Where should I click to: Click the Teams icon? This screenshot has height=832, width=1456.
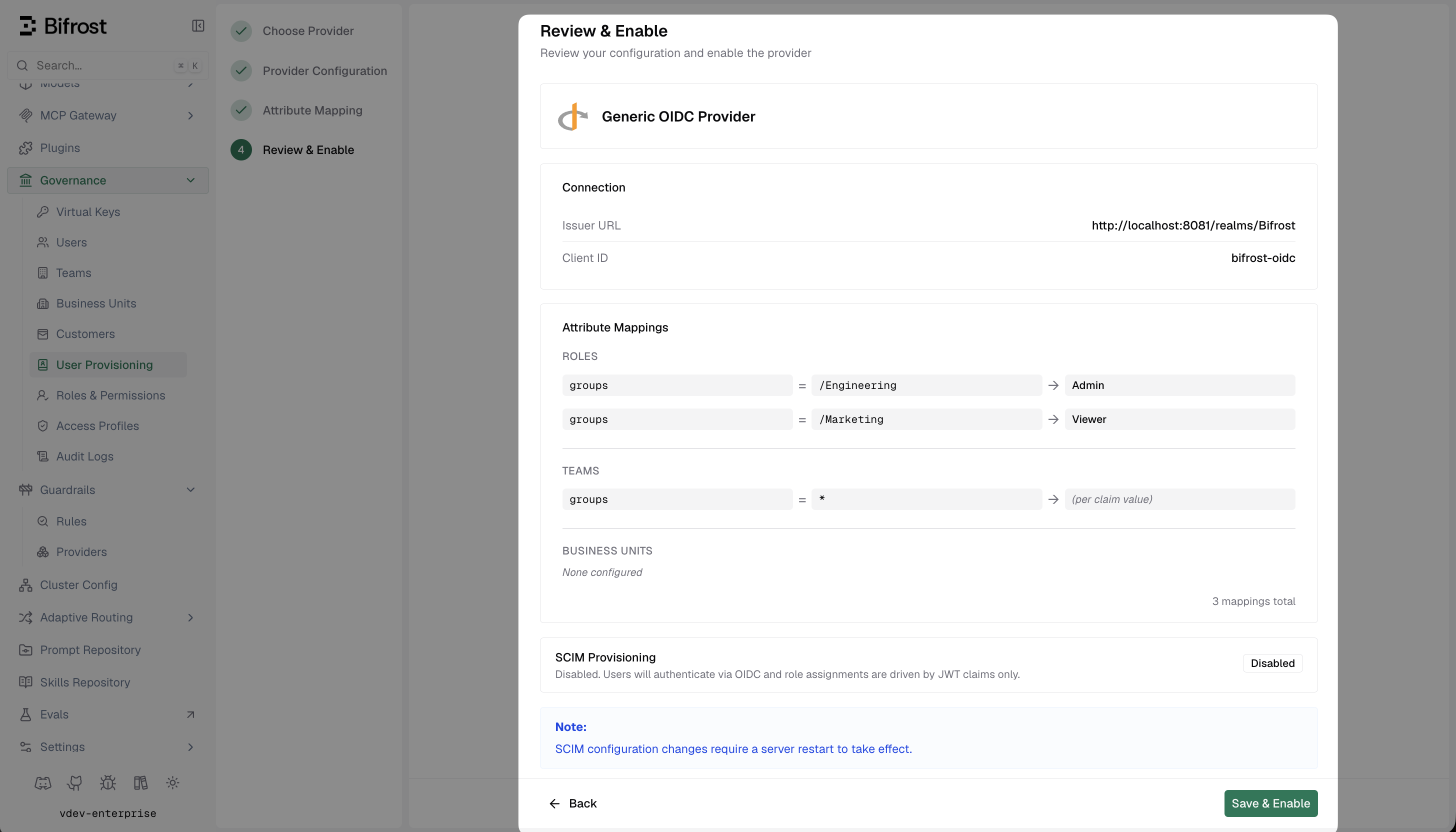[43, 273]
